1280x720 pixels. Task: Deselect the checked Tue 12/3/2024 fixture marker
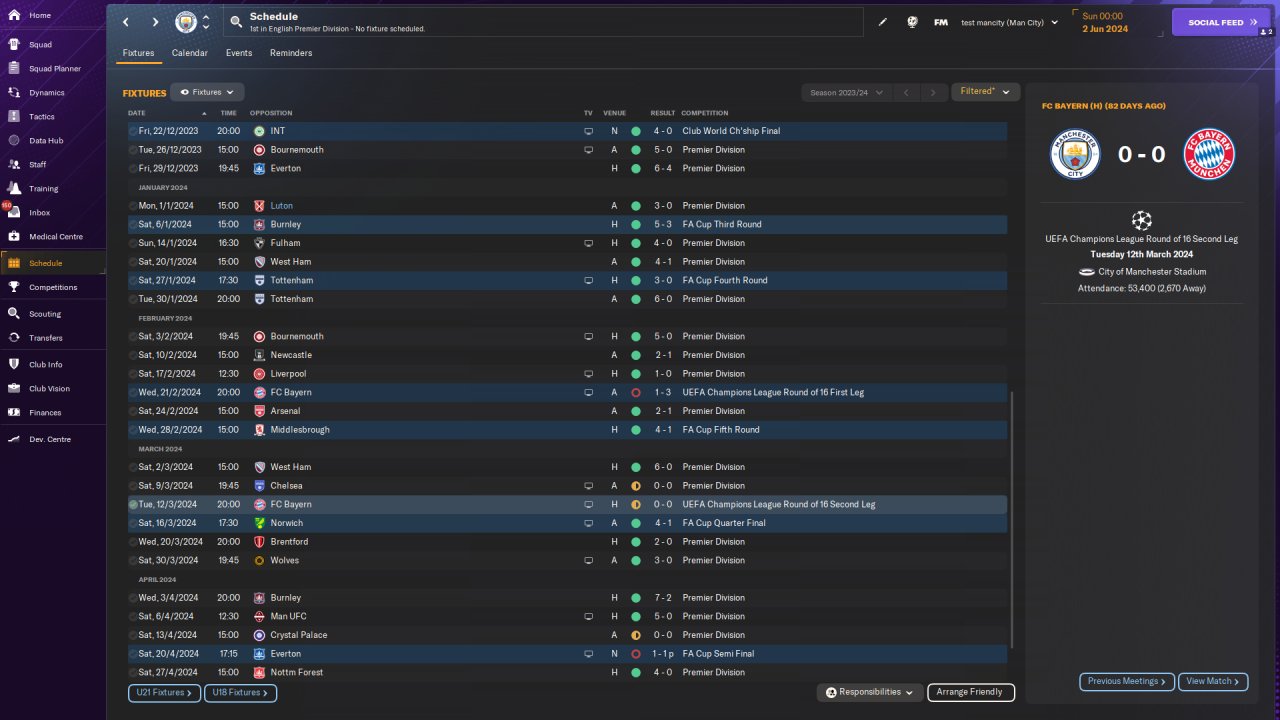click(133, 505)
